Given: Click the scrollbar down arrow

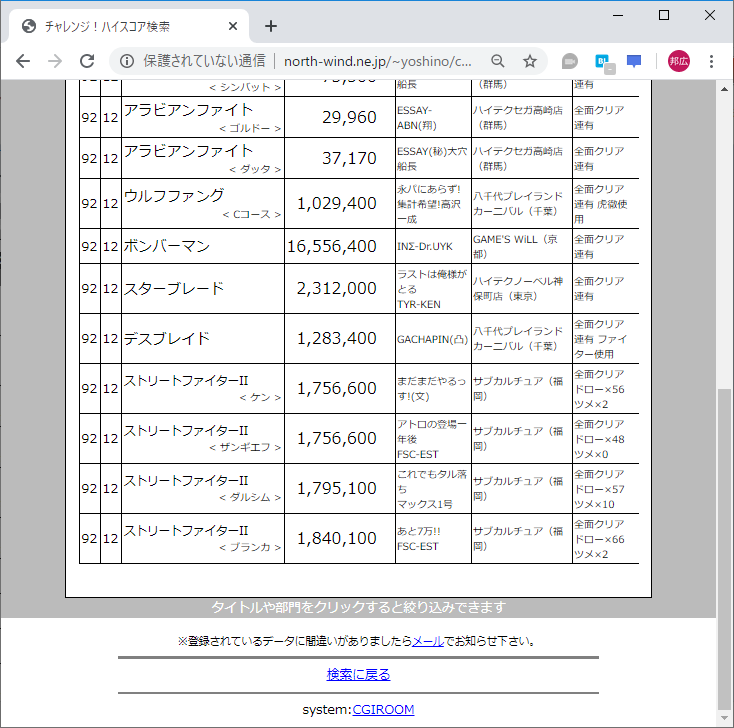Looking at the screenshot, I should (x=724, y=718).
